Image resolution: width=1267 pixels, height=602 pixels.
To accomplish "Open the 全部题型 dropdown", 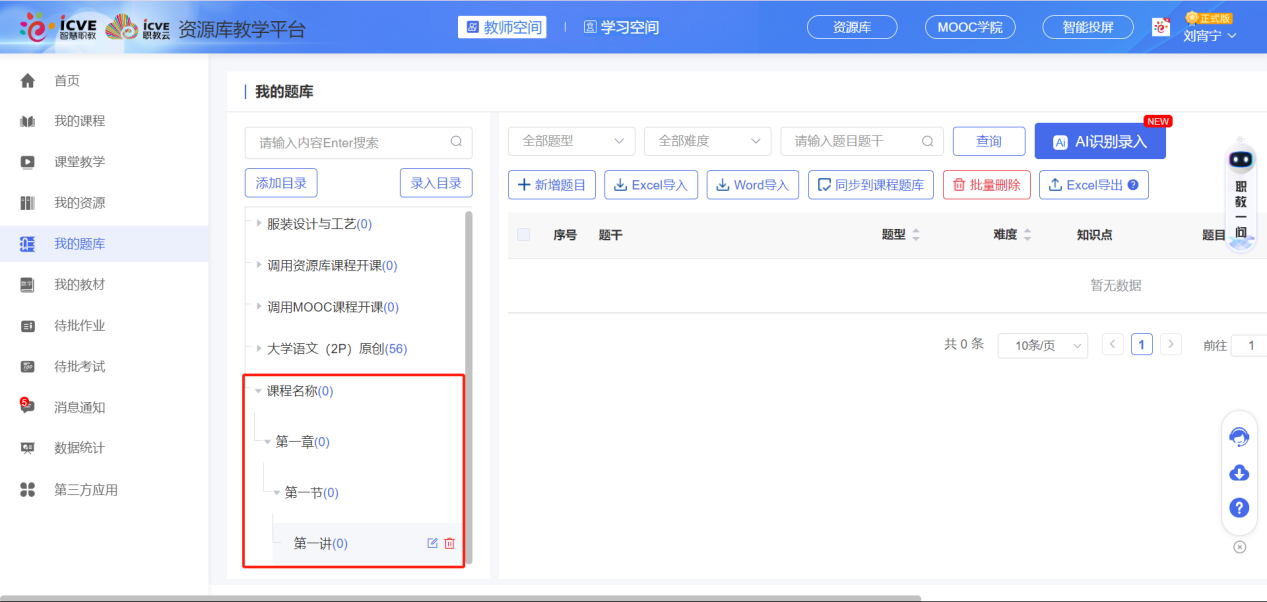I will pos(571,141).
